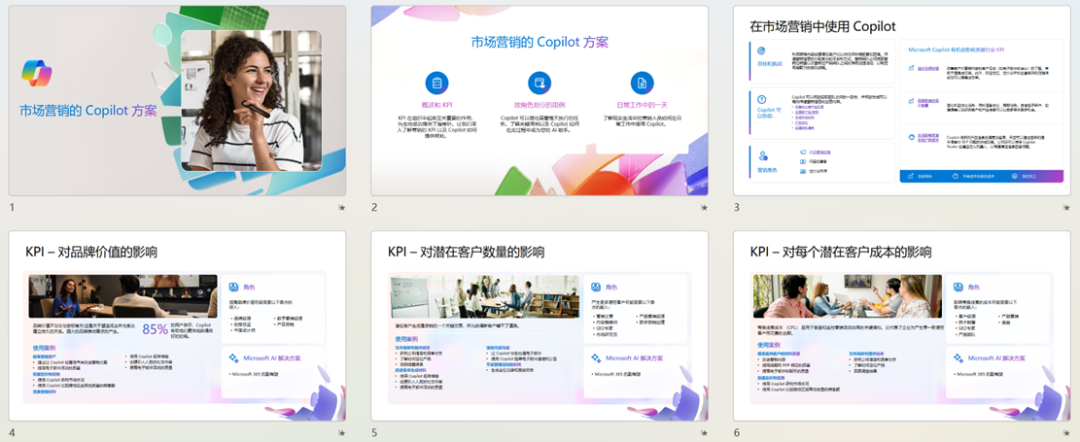Image resolution: width=1080 pixels, height=442 pixels.
Task: Click the 角色 icon on the 对潜在客户数量的影响 slide
Action: tap(595, 287)
